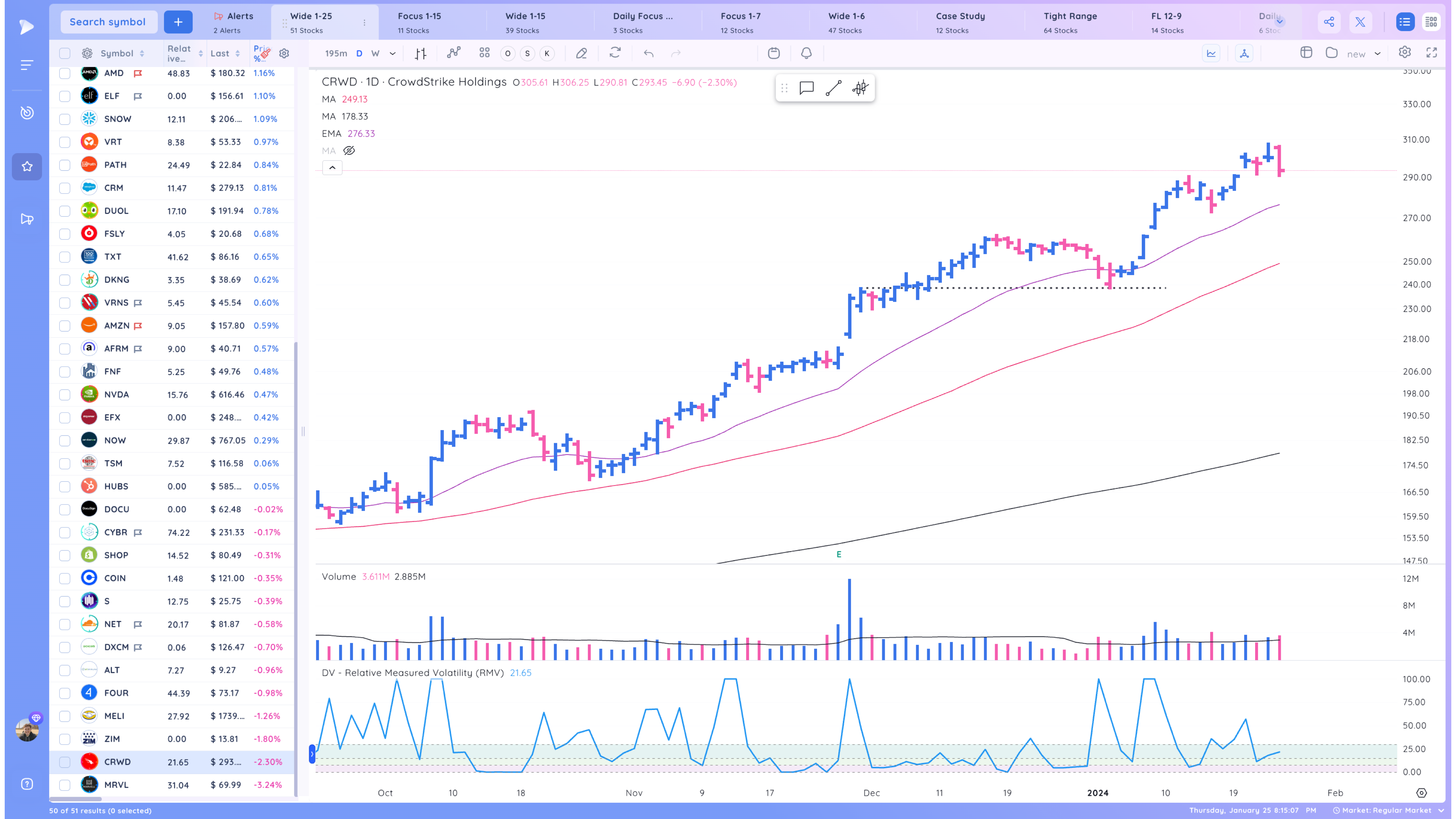Image resolution: width=1456 pixels, height=819 pixels.
Task: Sort by the Last price column header
Action: (x=225, y=54)
